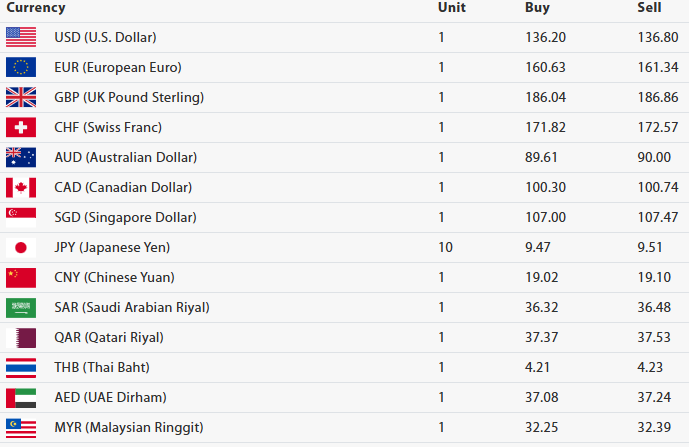Click the Buy column header

click(537, 8)
